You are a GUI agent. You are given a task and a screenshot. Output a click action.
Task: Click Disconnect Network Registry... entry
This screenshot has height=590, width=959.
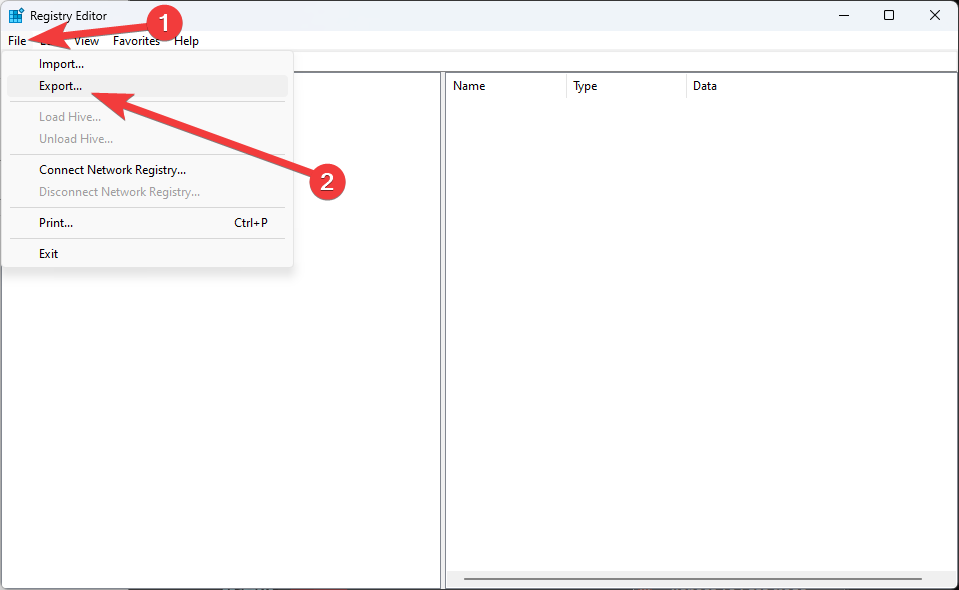(119, 192)
